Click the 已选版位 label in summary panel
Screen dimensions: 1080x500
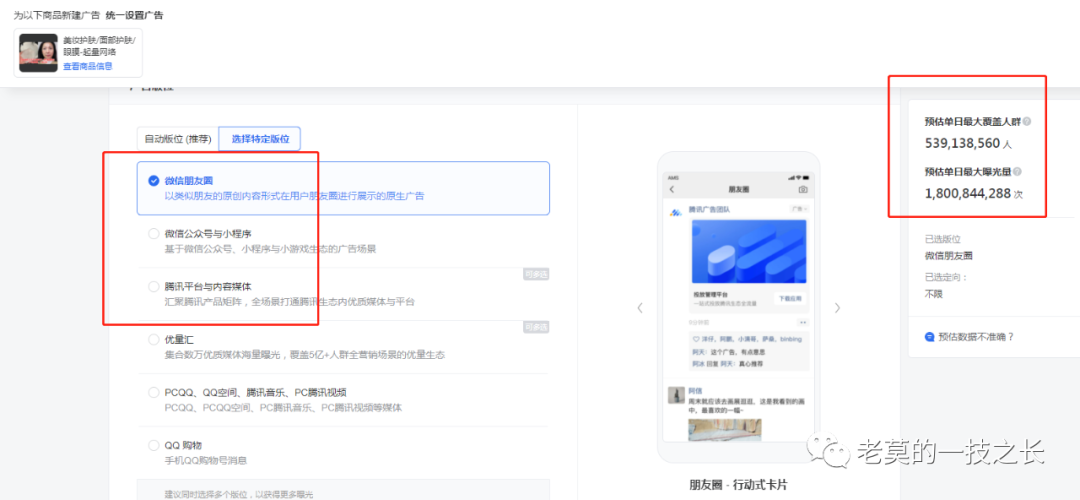pyautogui.click(x=942, y=239)
